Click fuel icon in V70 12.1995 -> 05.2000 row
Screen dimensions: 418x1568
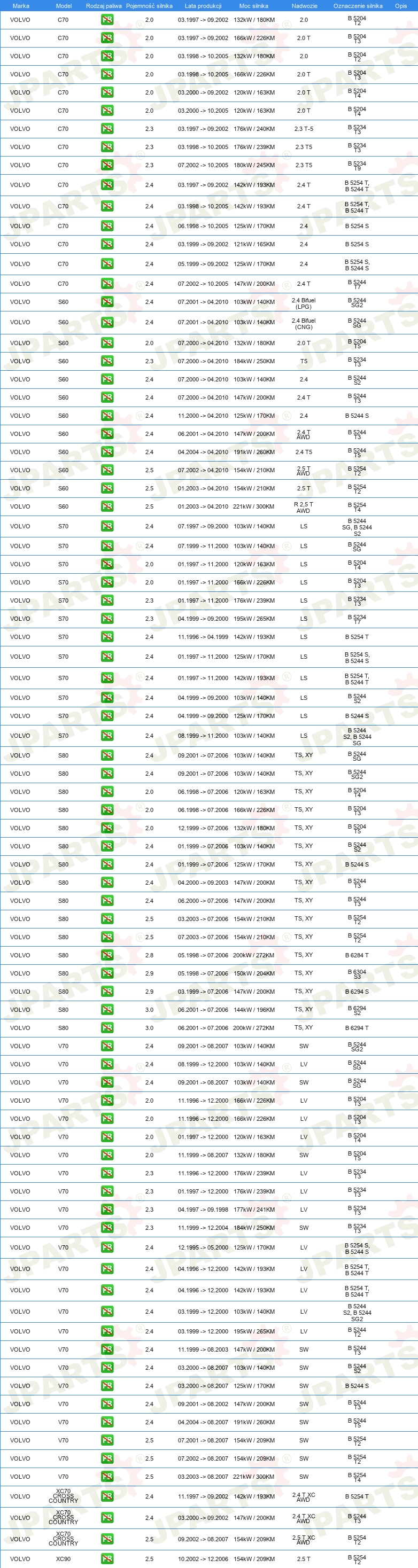pyautogui.click(x=107, y=1247)
